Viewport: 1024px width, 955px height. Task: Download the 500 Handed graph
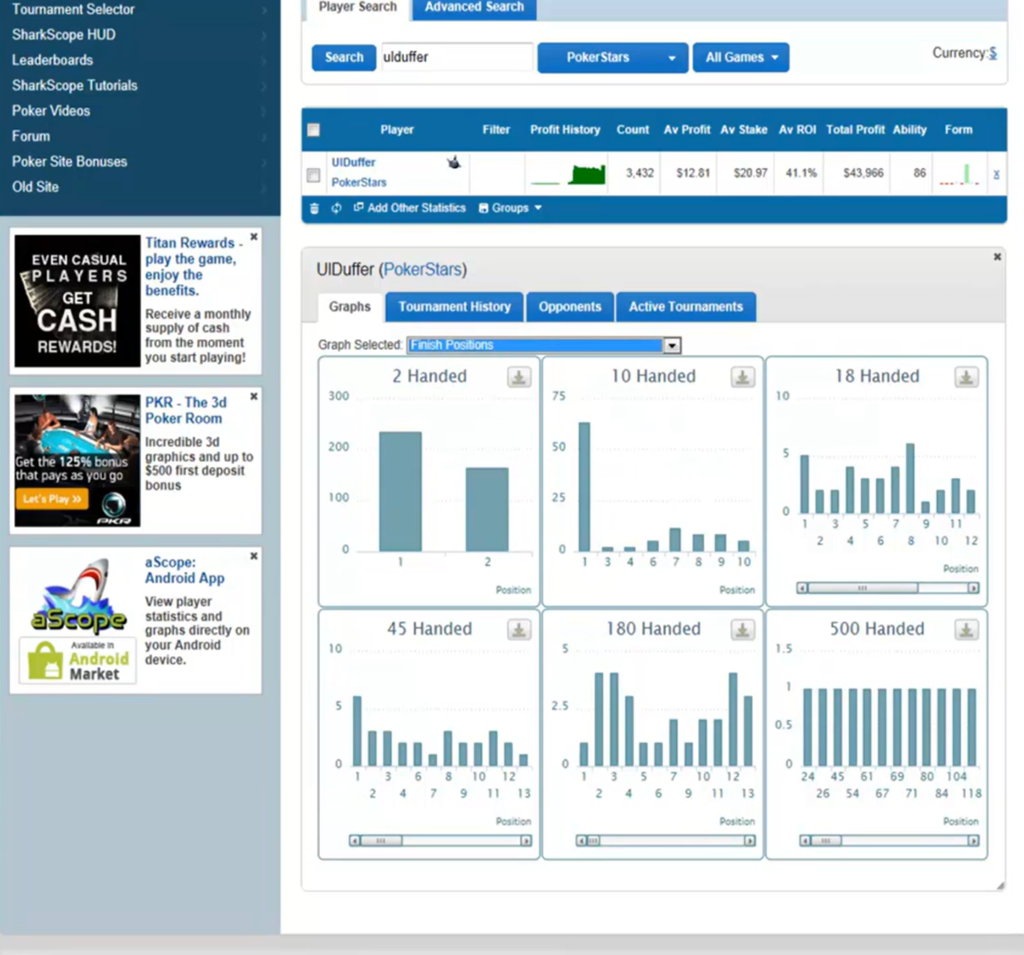coord(967,630)
